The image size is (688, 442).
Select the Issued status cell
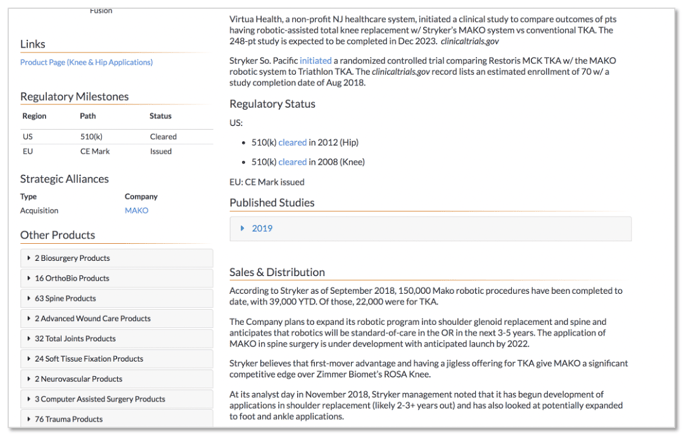click(161, 151)
